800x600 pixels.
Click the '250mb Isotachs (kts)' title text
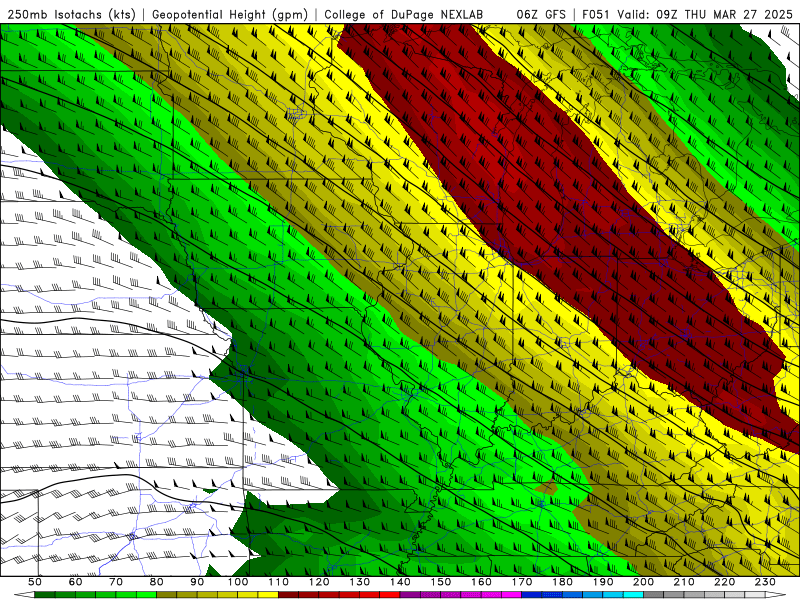point(71,15)
